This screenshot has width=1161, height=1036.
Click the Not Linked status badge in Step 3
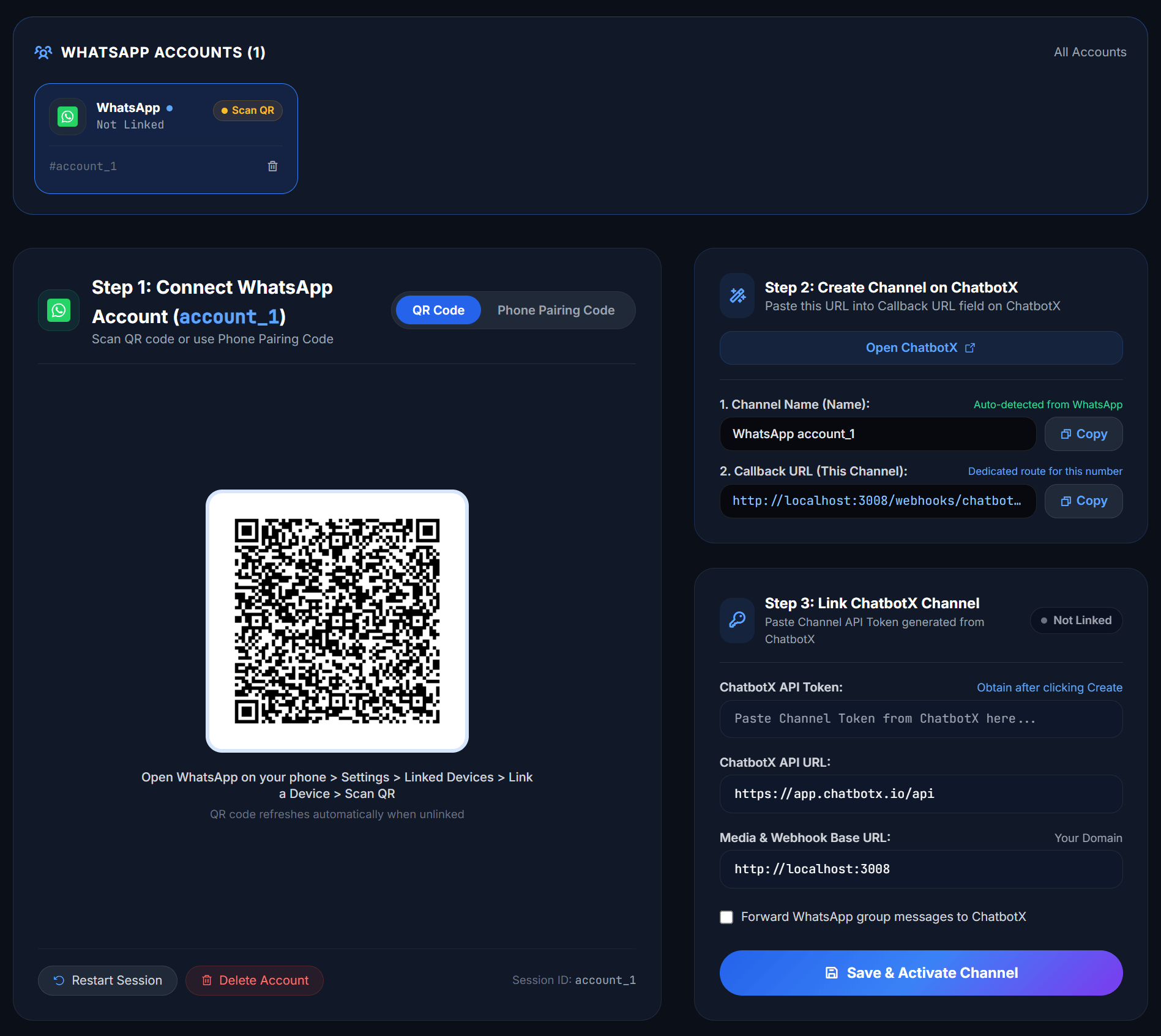point(1076,620)
